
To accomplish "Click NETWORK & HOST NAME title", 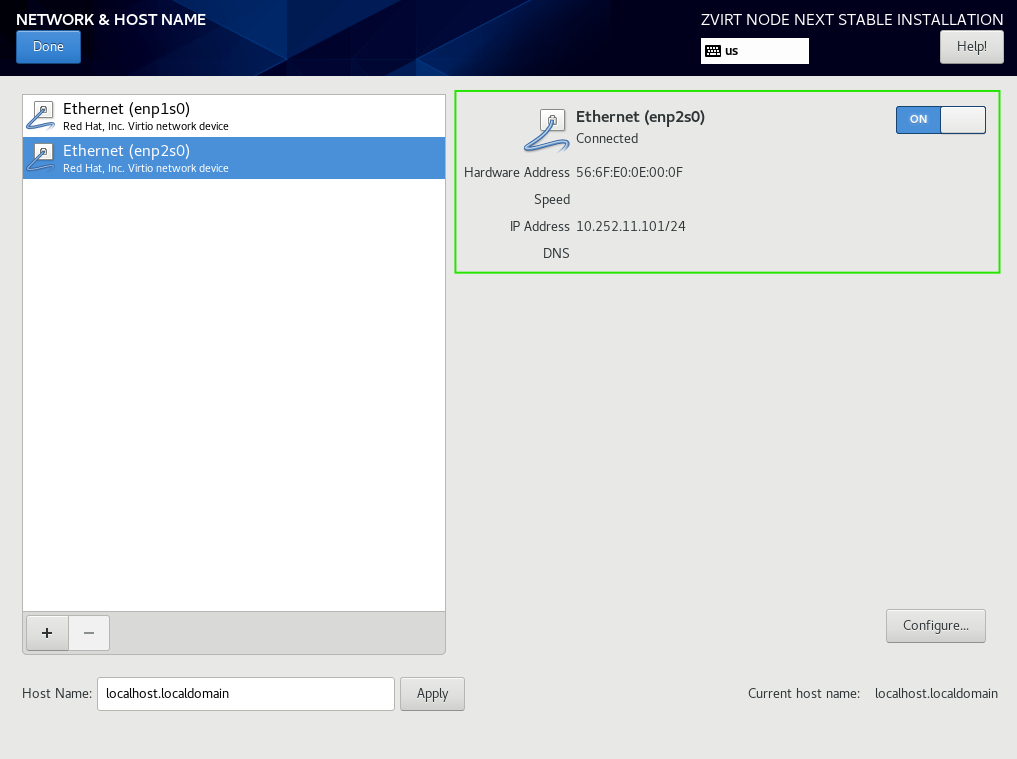I will tap(111, 19).
